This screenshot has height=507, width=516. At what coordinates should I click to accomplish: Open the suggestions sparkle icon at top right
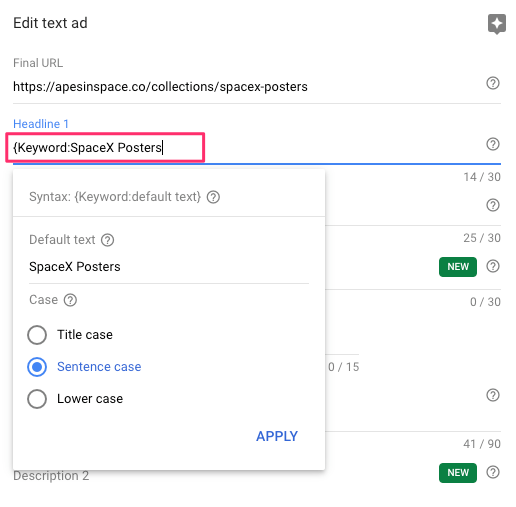tap(497, 24)
